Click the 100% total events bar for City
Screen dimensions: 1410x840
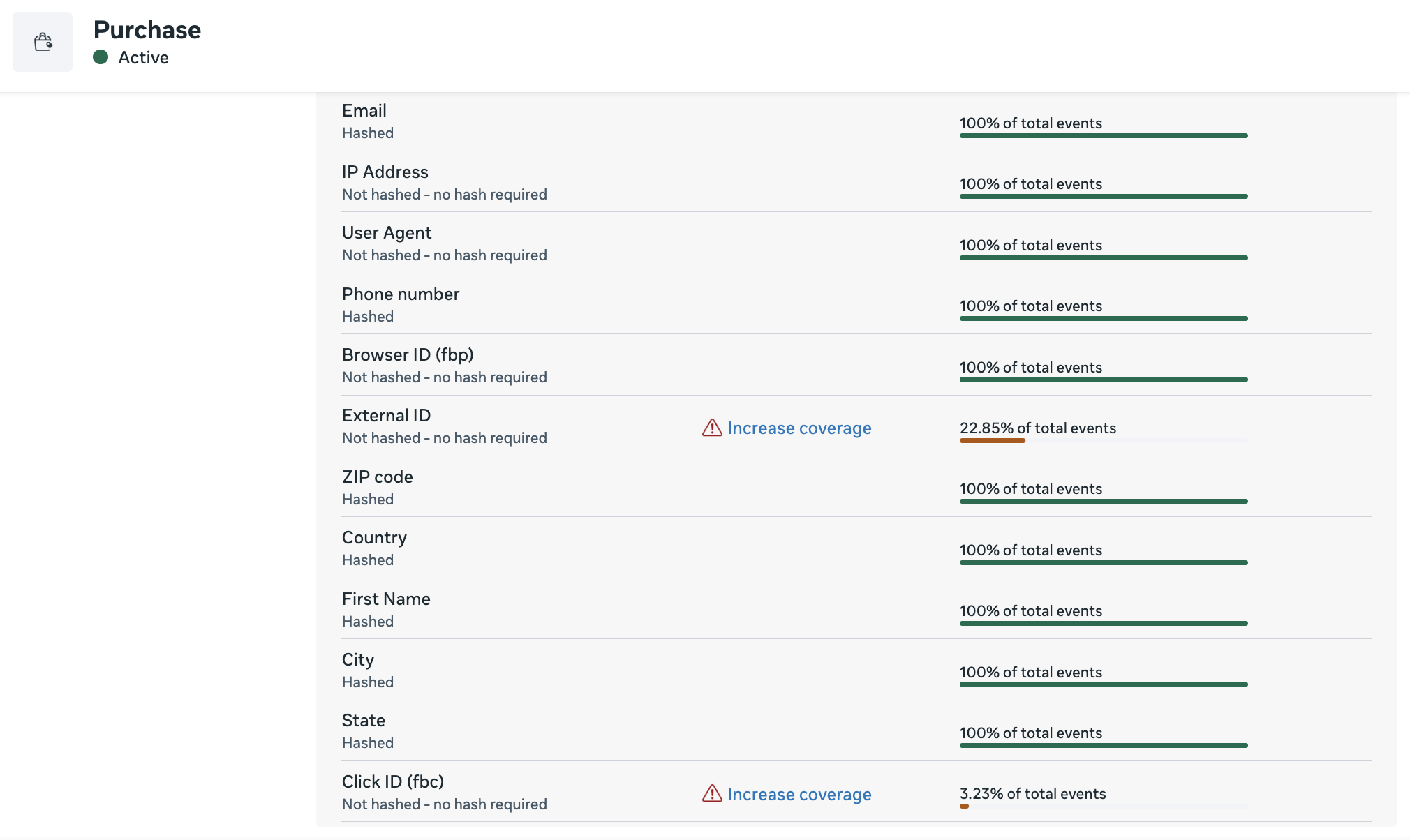tap(1103, 684)
